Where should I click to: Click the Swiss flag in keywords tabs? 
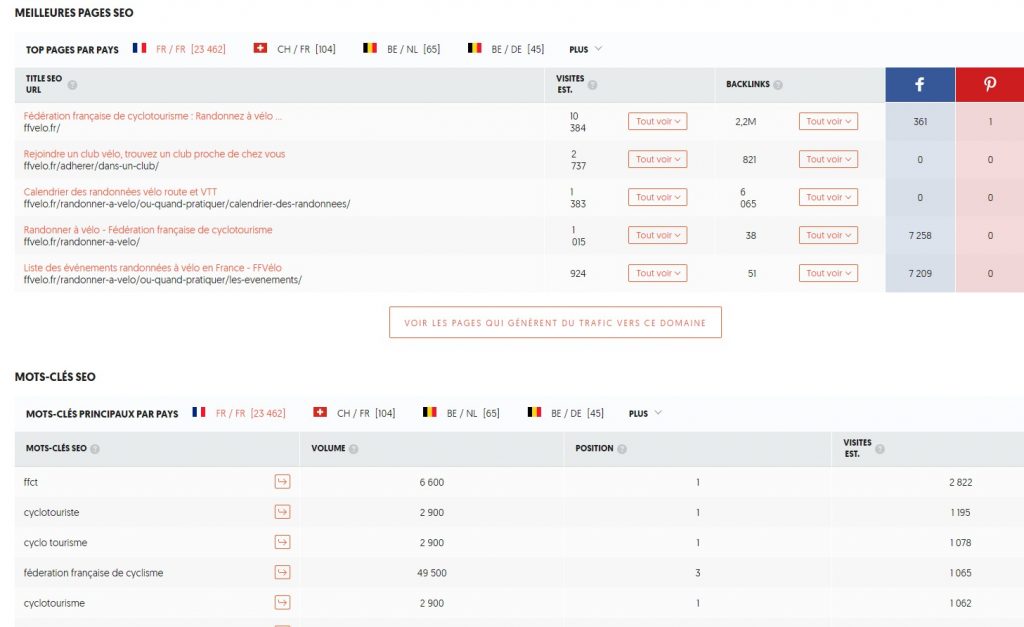coord(319,412)
